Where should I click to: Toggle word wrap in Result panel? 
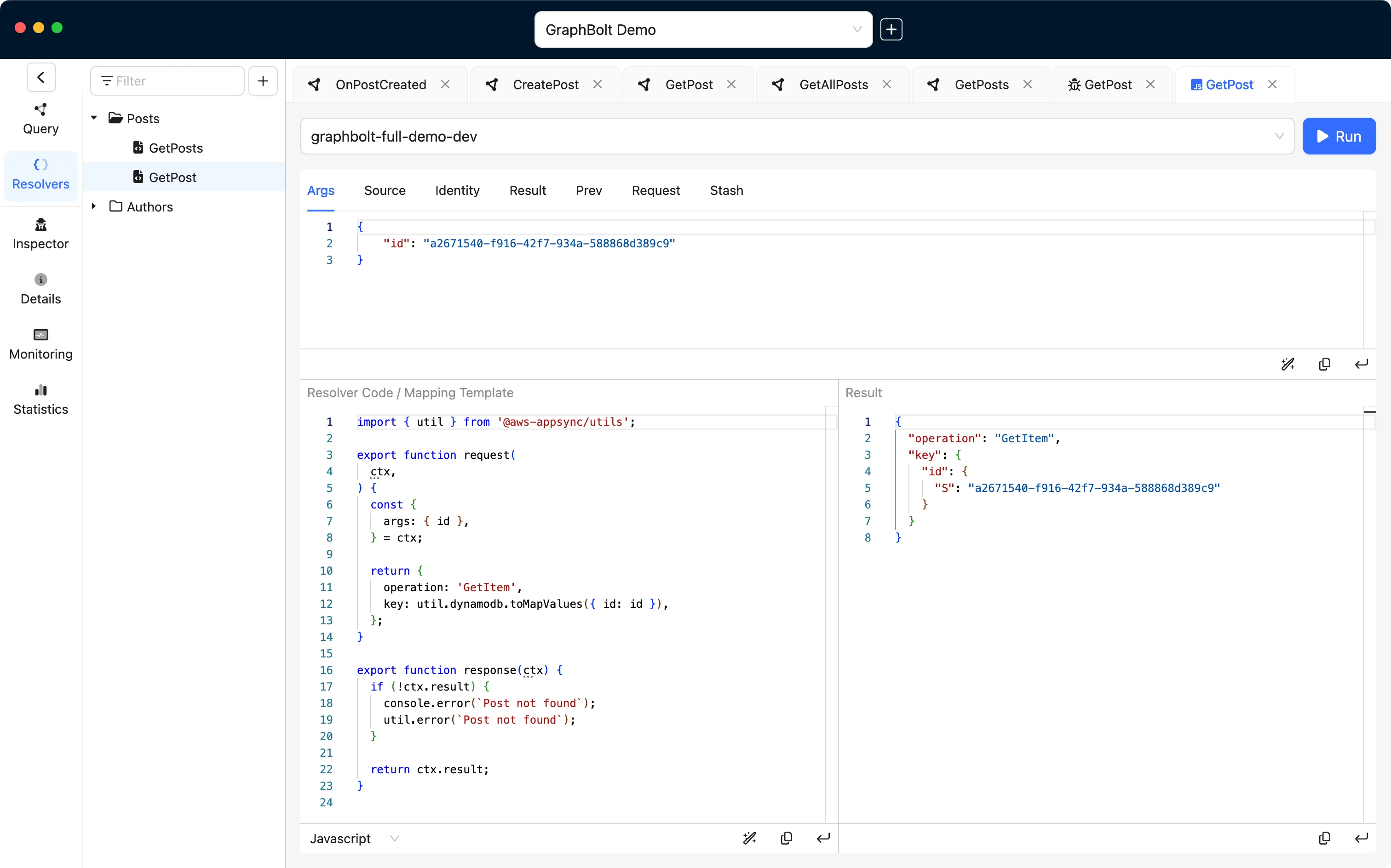(1361, 838)
